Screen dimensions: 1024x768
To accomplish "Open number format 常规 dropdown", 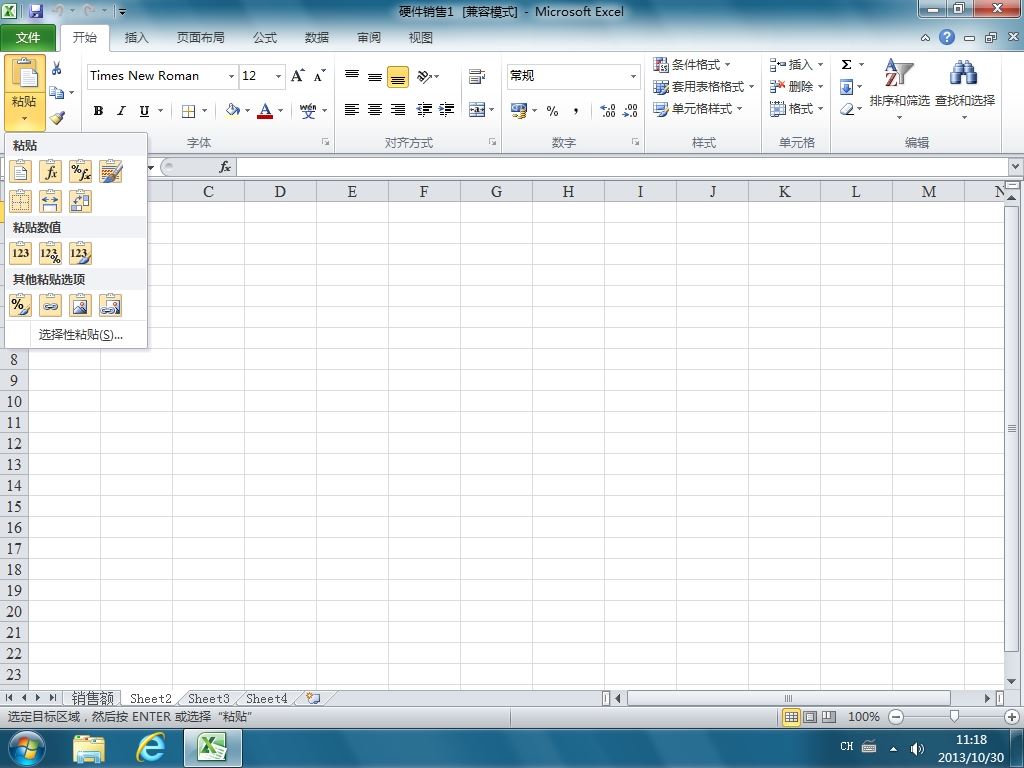I will click(633, 76).
